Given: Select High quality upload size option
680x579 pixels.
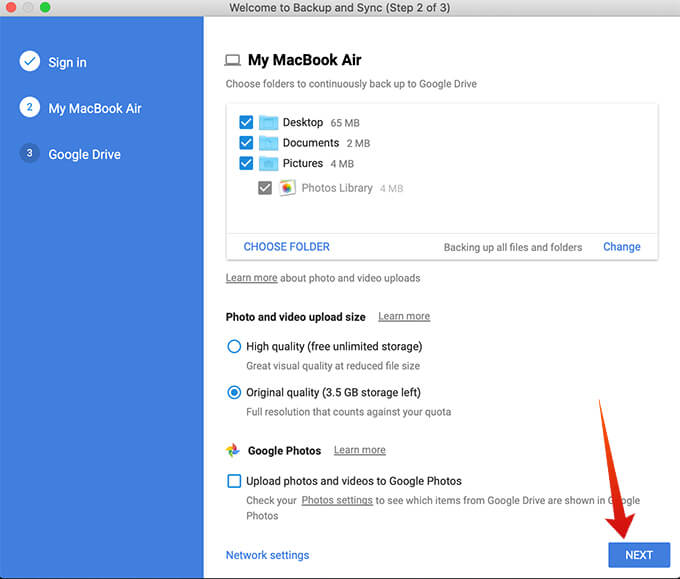Looking at the screenshot, I should (234, 347).
